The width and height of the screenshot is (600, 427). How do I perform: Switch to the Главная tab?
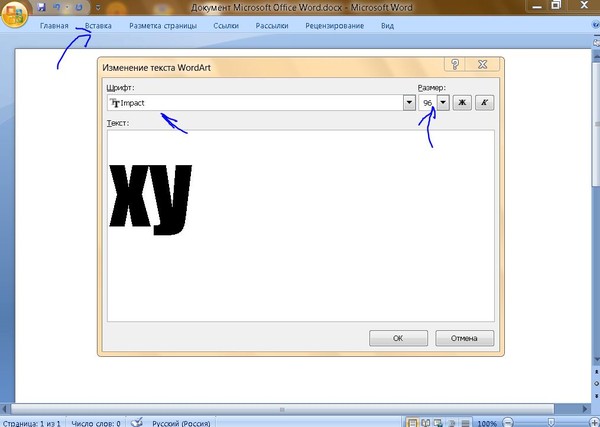54,26
